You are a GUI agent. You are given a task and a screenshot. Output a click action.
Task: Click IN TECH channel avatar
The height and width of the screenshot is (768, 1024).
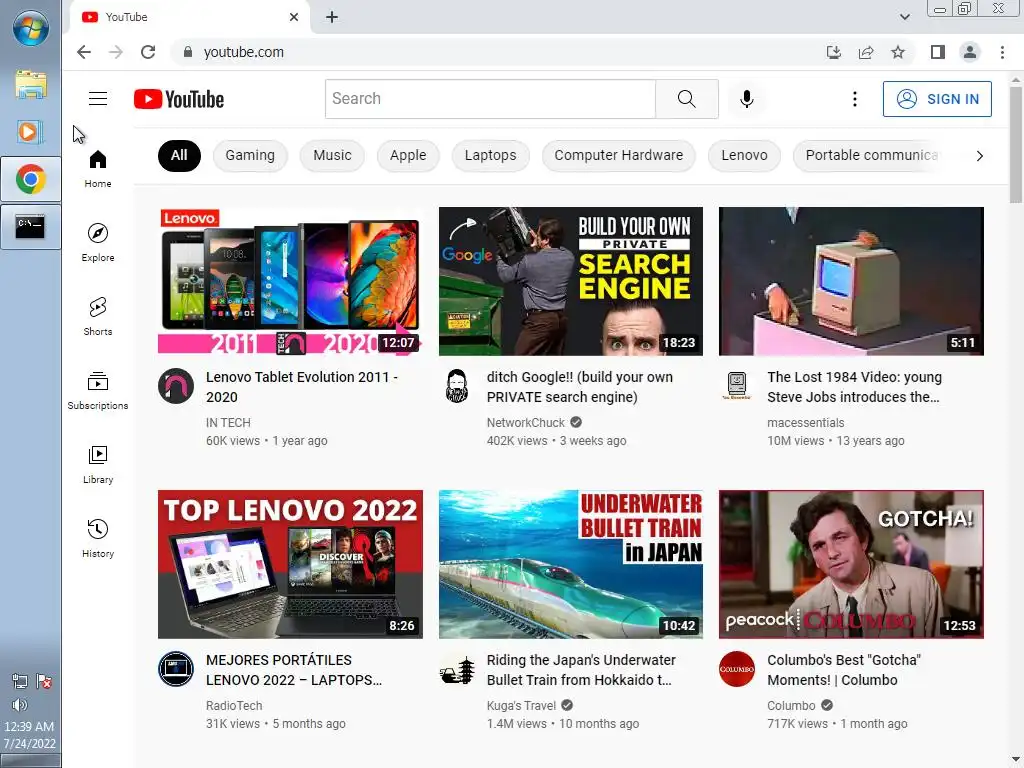[176, 386]
